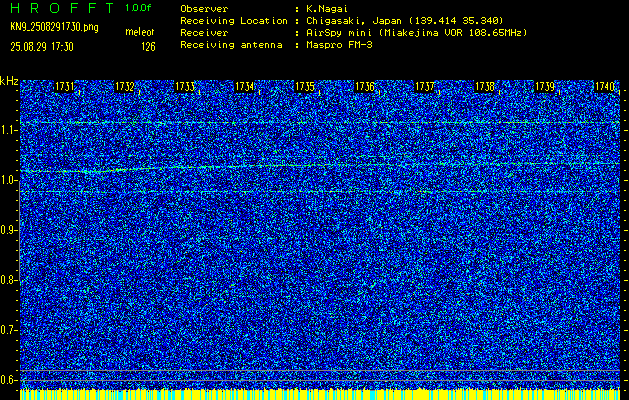Click the 1731 time marker
Screen dimensions: 629x400
pos(65,87)
